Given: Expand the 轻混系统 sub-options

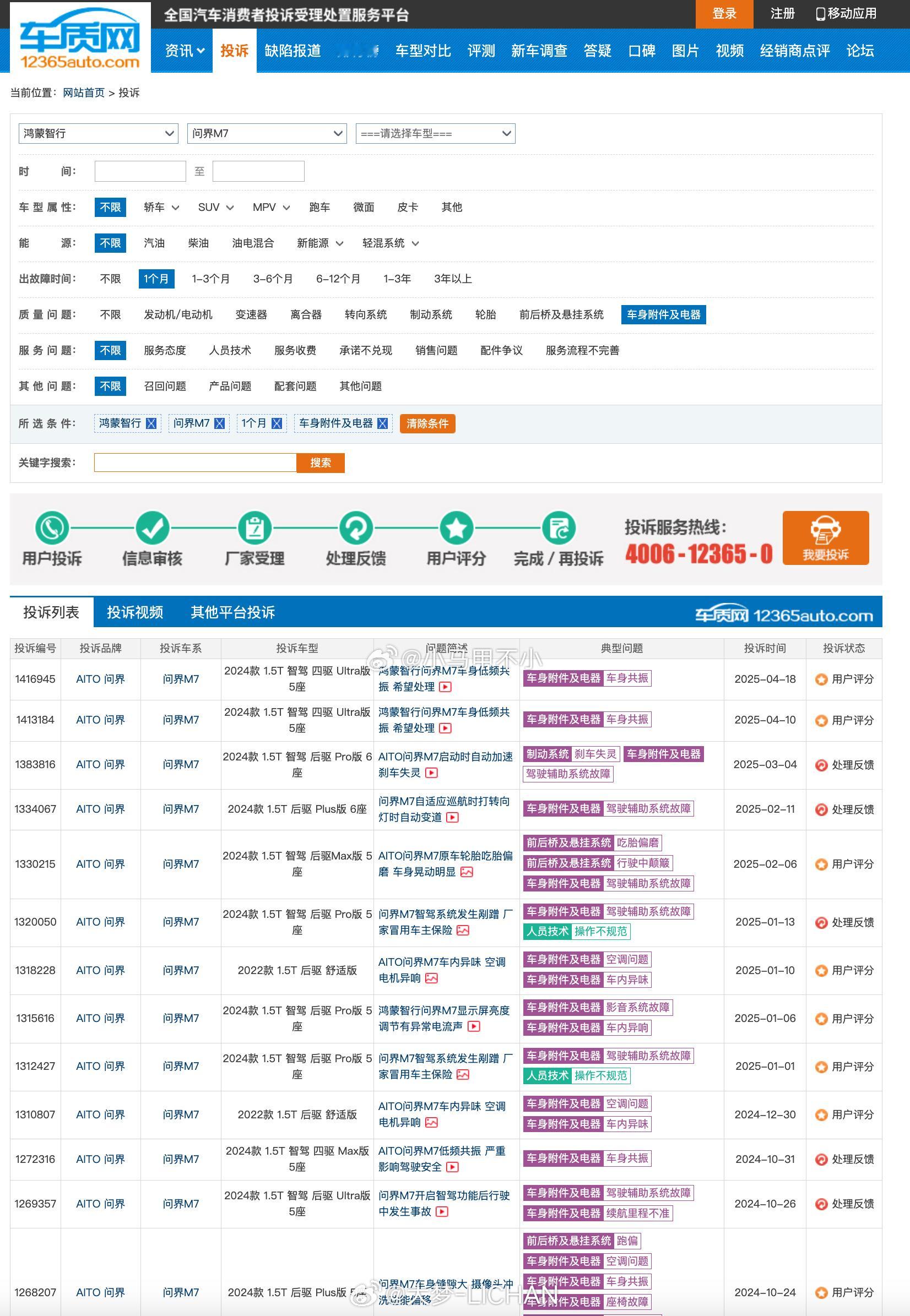Looking at the screenshot, I should point(415,243).
